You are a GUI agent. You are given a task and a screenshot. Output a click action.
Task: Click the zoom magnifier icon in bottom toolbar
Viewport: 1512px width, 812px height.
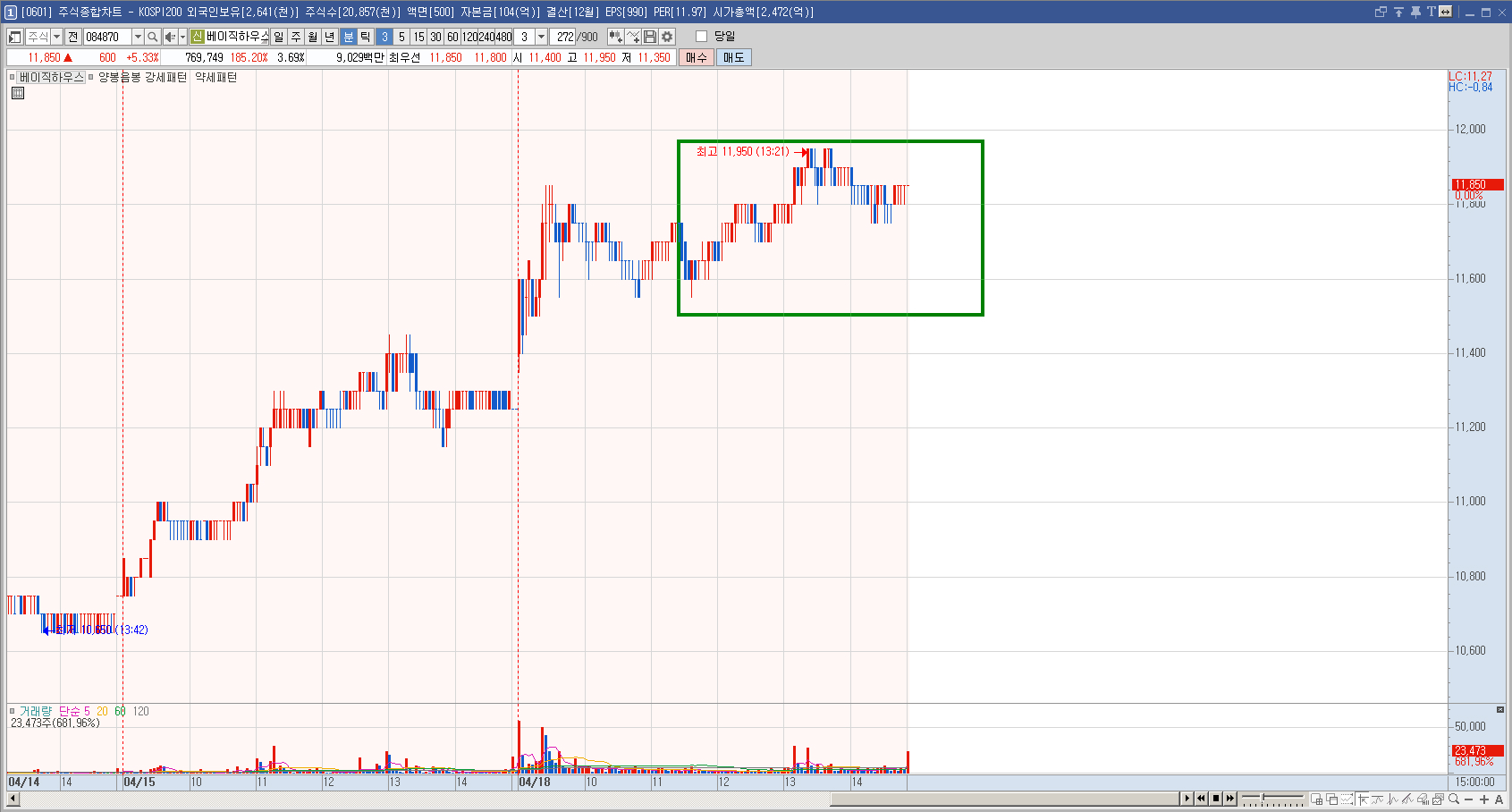[1454, 799]
